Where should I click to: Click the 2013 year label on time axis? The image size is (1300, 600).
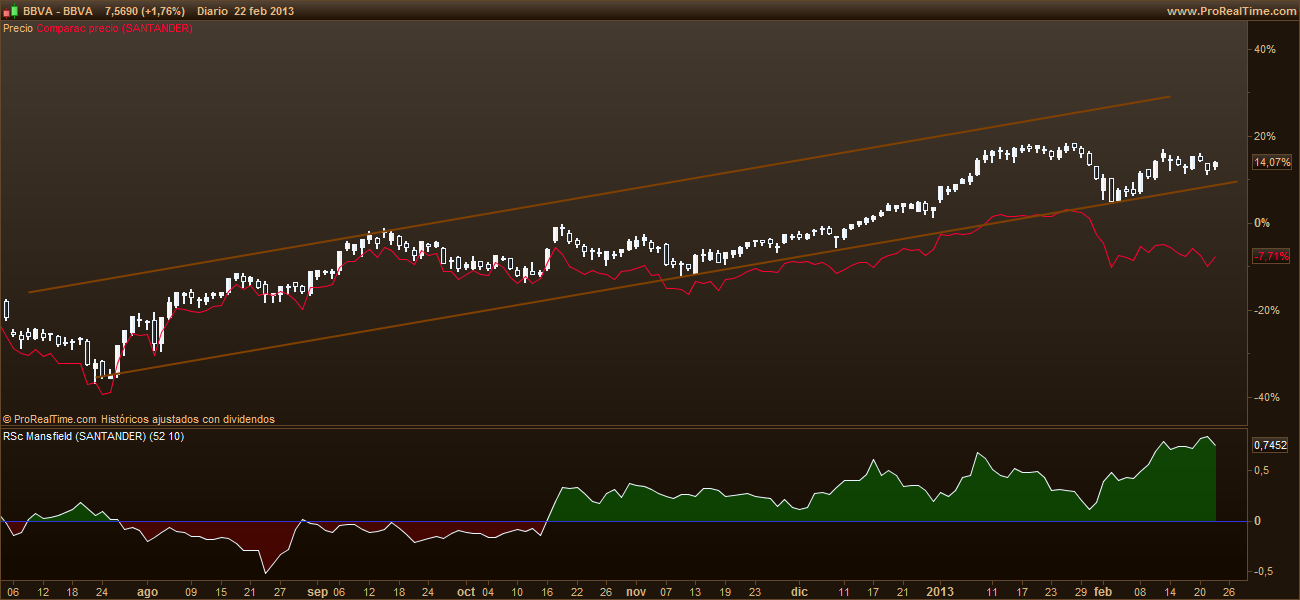click(x=938, y=591)
